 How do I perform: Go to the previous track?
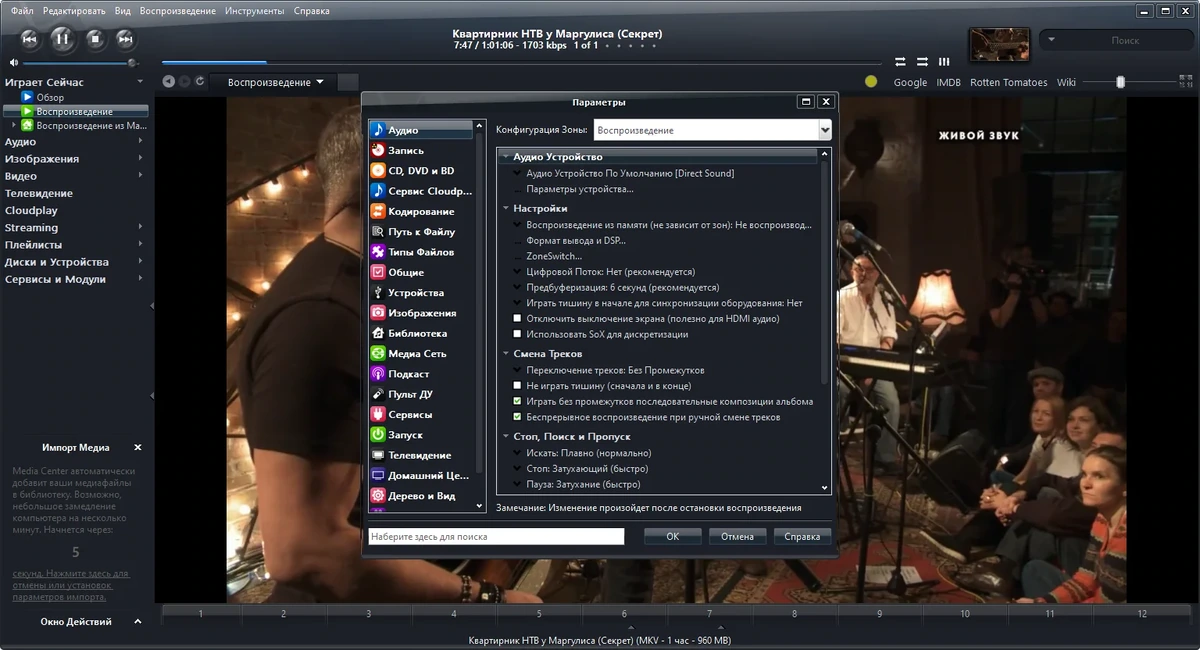(x=30, y=39)
